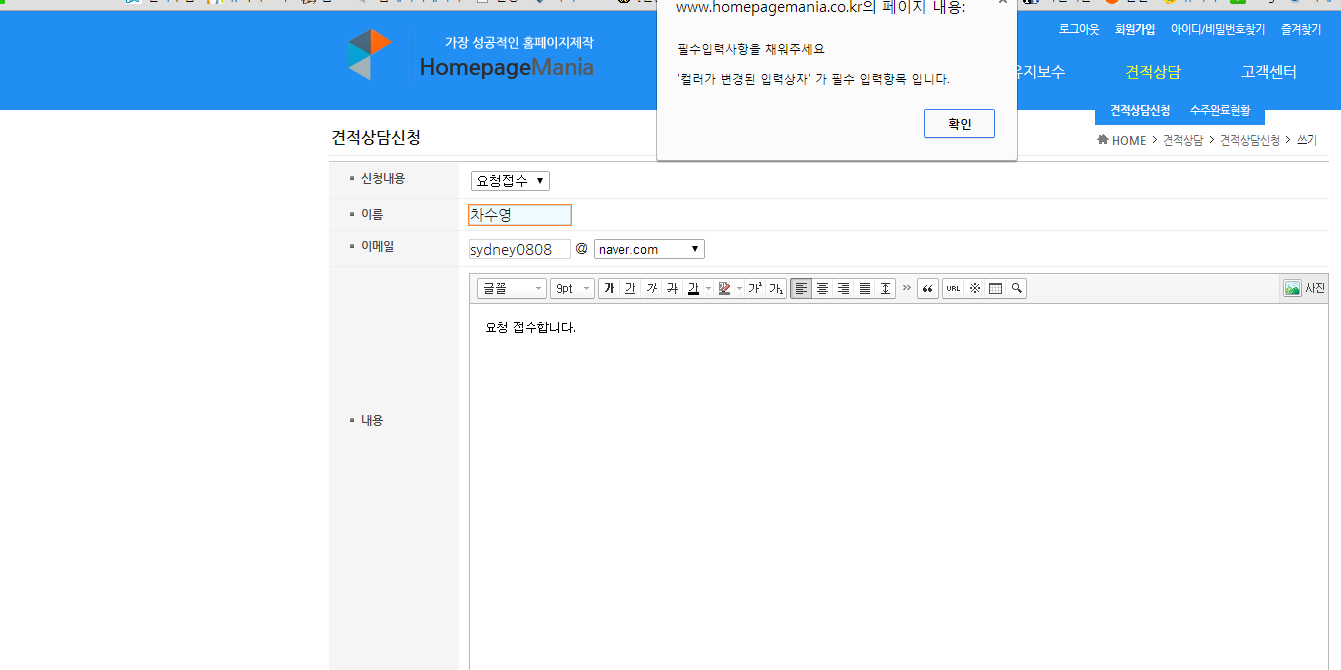Click the font color swatch button
The height and width of the screenshot is (670, 1341).
pos(693,289)
